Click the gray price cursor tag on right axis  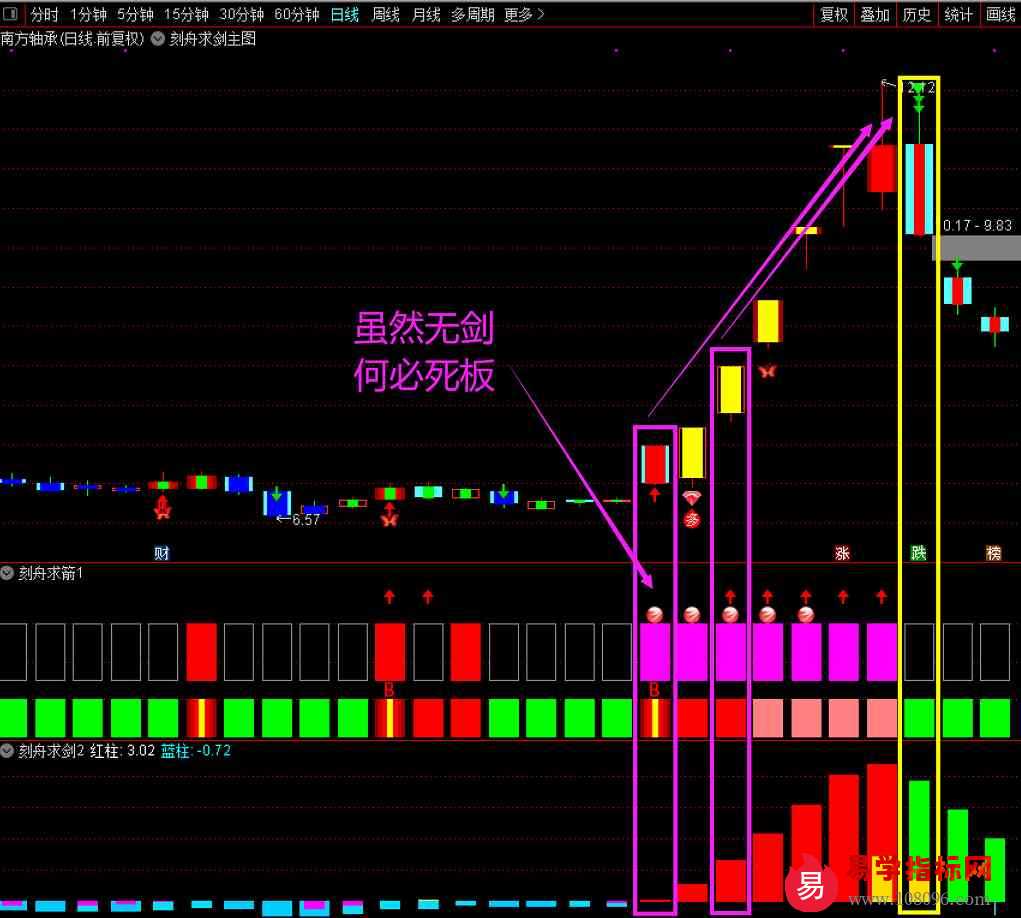[x=977, y=248]
